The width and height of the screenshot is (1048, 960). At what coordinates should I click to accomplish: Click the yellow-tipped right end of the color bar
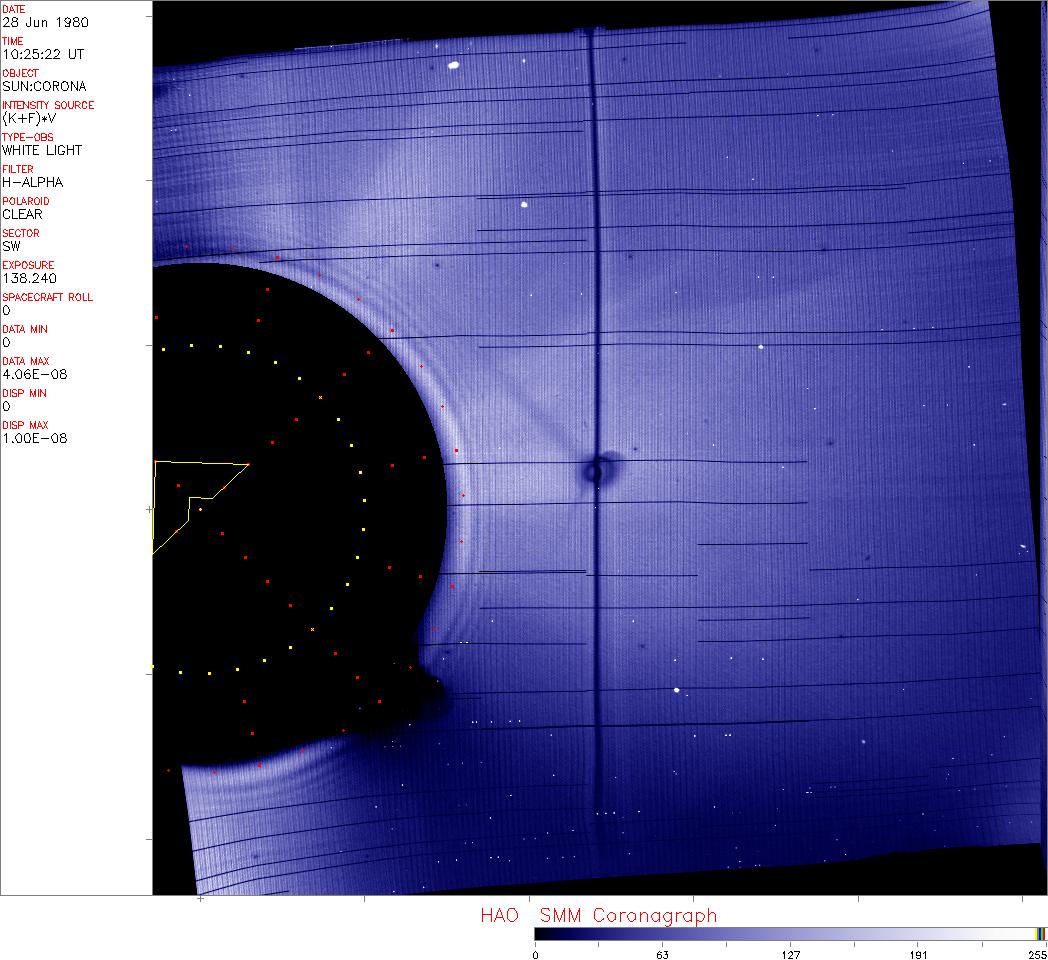(x=1040, y=933)
